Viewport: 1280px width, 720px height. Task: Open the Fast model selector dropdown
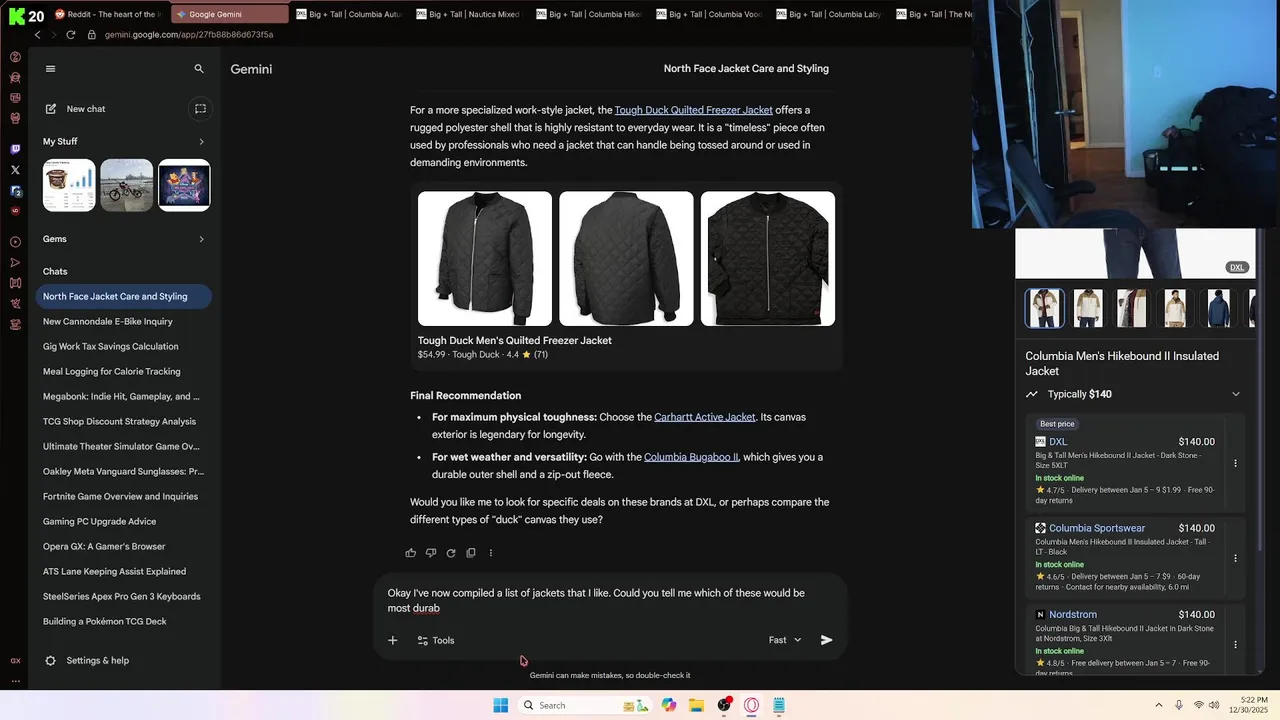pyautogui.click(x=785, y=640)
